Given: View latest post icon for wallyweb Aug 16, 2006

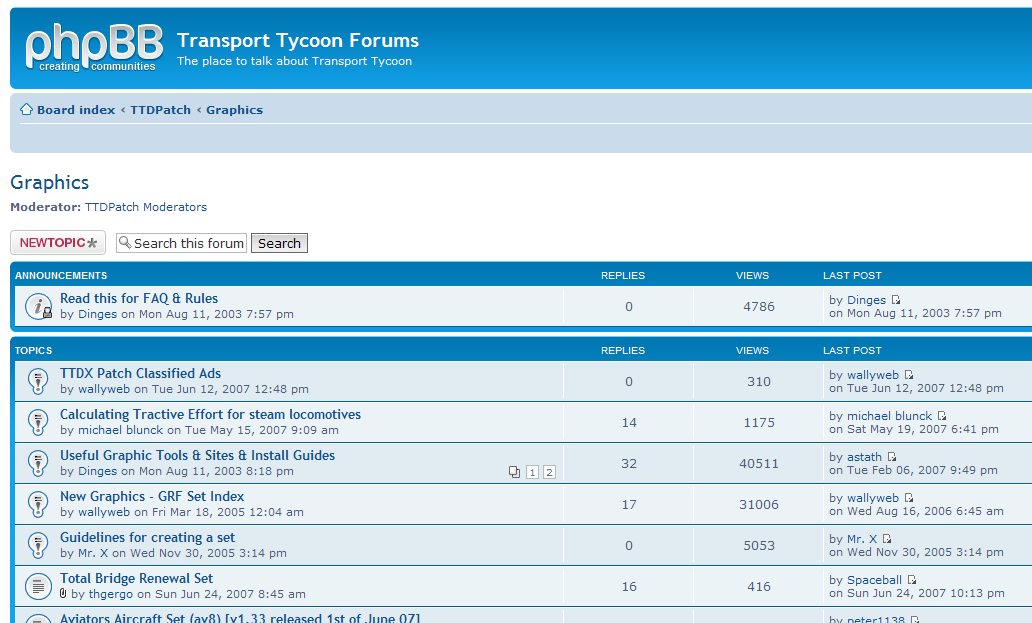Looking at the screenshot, I should pyautogui.click(x=909, y=498).
